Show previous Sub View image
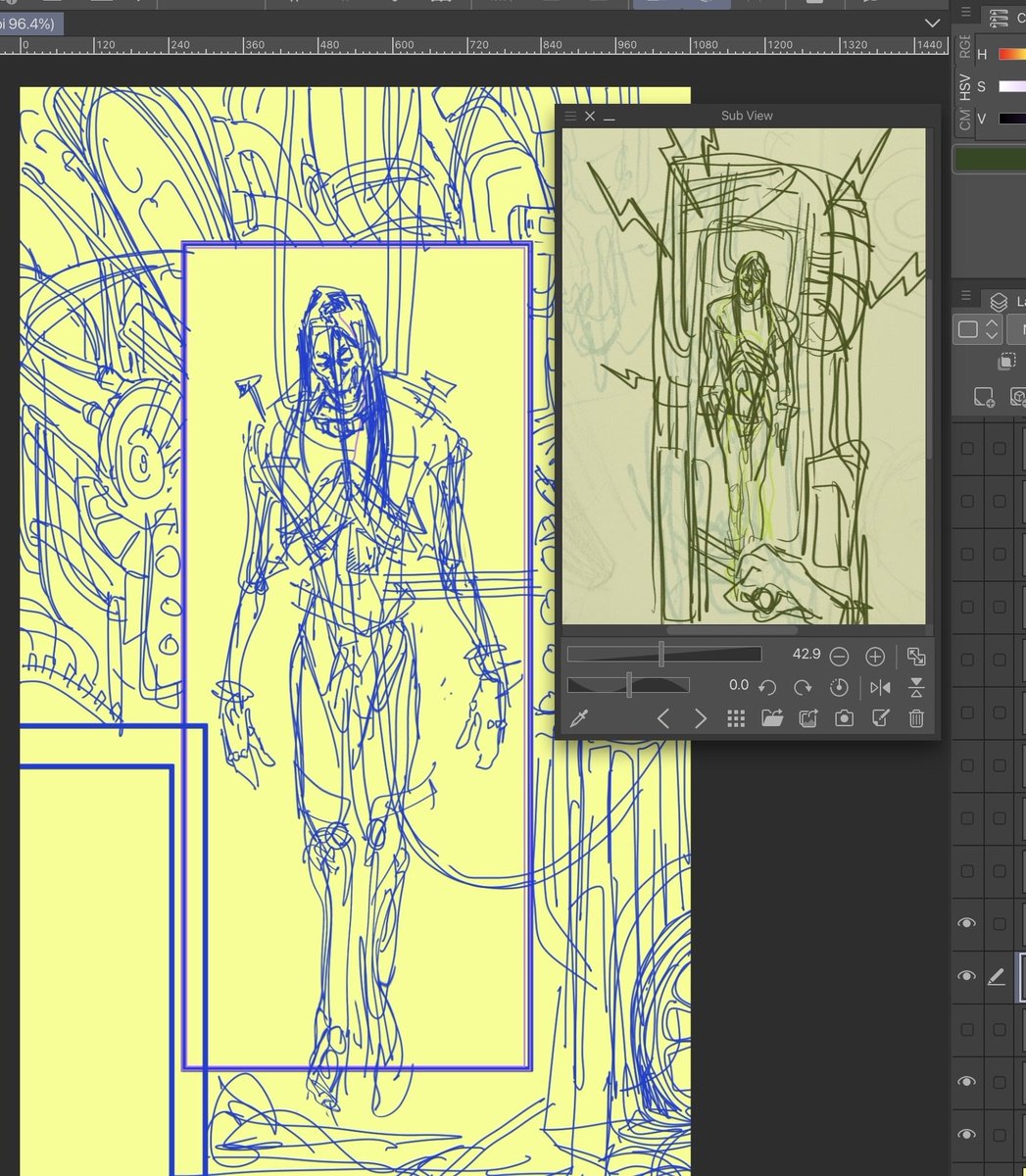The height and width of the screenshot is (1176, 1026). point(663,718)
